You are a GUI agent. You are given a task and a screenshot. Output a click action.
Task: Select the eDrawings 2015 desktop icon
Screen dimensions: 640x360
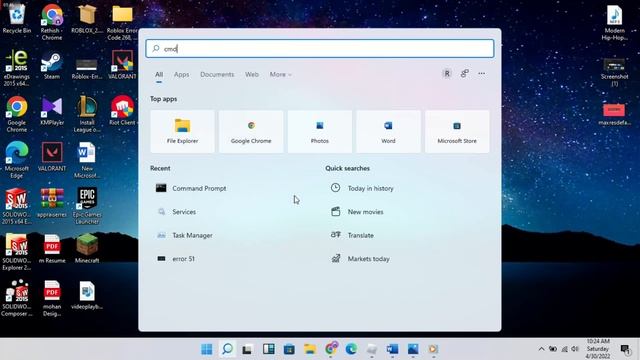tap(17, 68)
